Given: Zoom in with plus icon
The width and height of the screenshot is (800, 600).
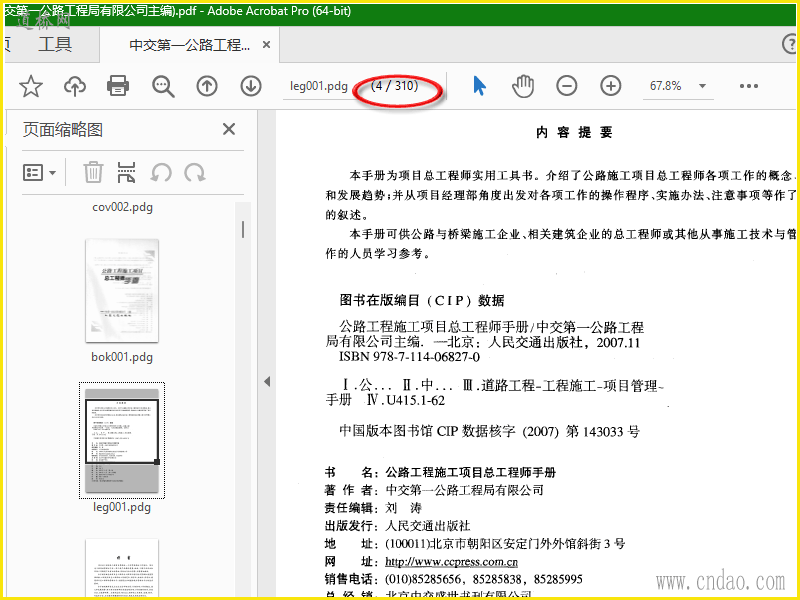Looking at the screenshot, I should 611,86.
